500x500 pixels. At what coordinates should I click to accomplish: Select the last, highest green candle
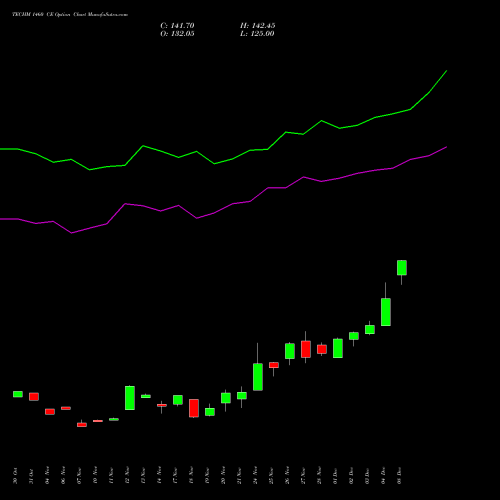click(x=402, y=268)
